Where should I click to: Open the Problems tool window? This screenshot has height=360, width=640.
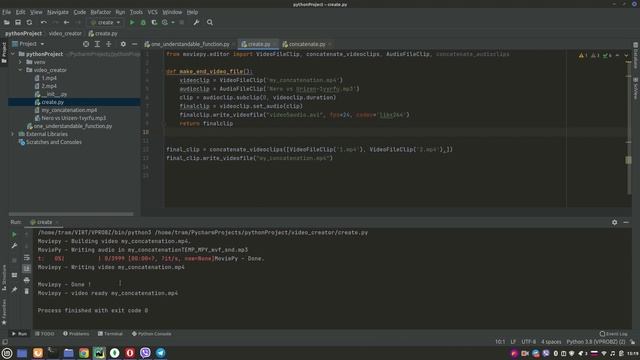click(76, 334)
